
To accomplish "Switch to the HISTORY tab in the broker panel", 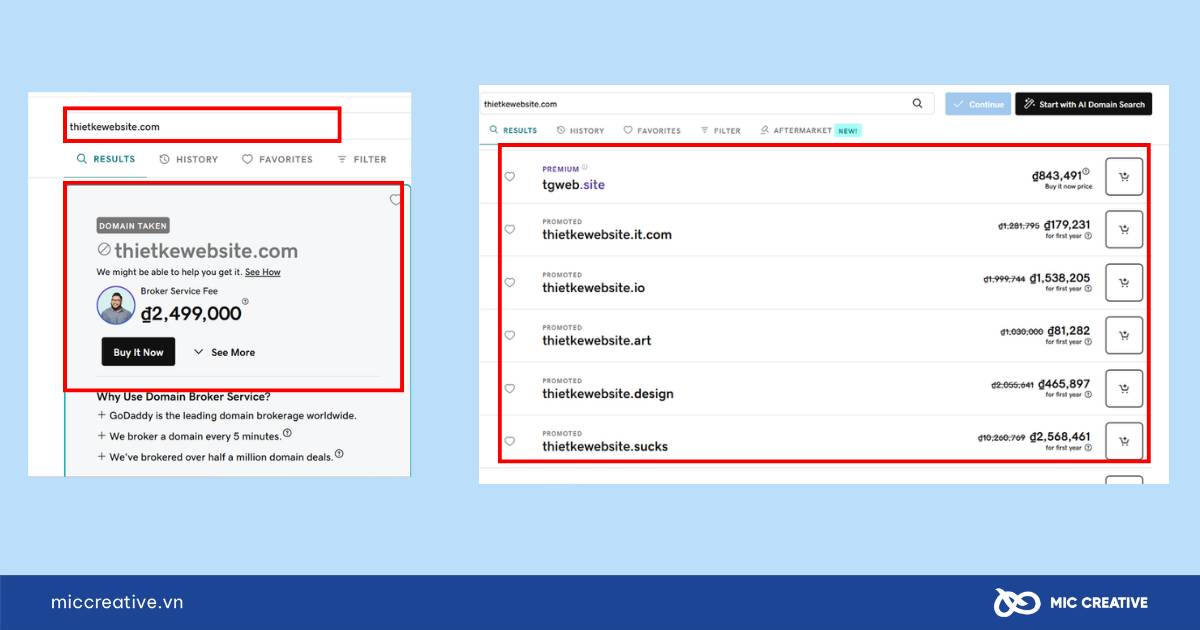I will tap(189, 159).
